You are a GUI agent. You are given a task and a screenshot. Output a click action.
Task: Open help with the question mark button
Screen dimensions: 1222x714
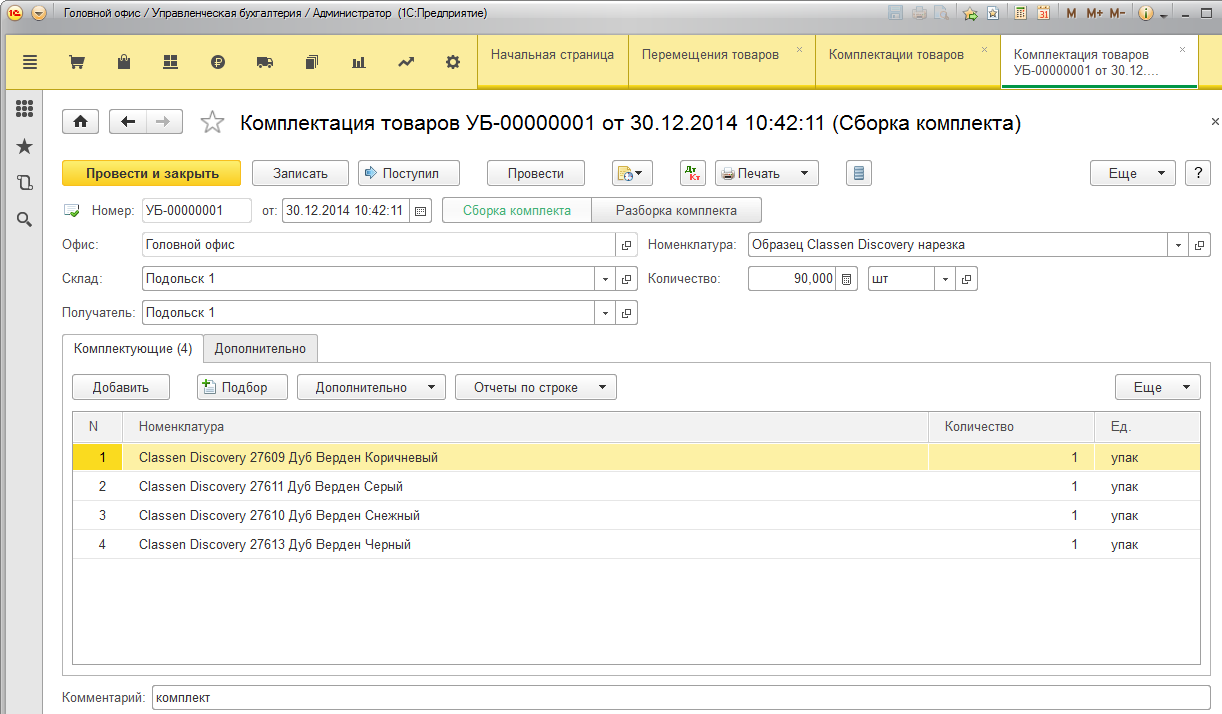[x=1198, y=173]
